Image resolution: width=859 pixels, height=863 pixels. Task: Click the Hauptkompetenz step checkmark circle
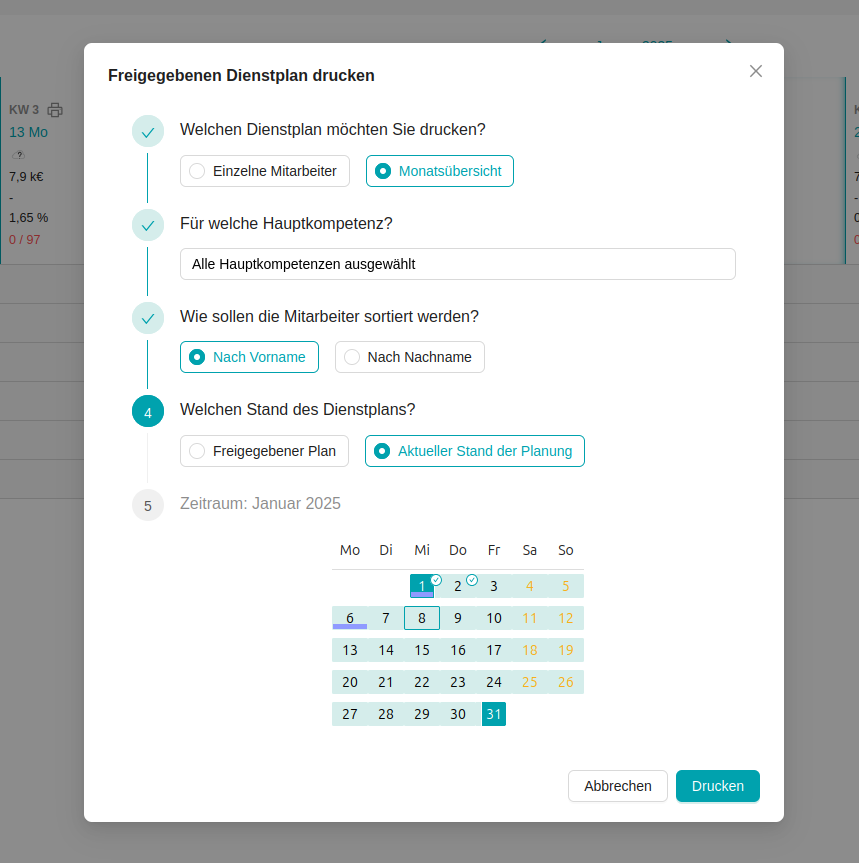click(x=148, y=225)
